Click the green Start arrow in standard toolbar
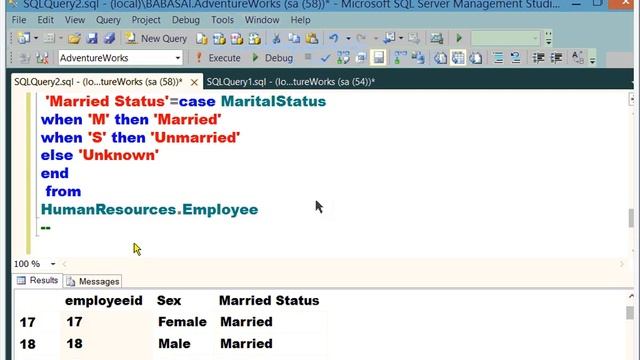Image resolution: width=640 pixels, height=360 pixels. (459, 38)
